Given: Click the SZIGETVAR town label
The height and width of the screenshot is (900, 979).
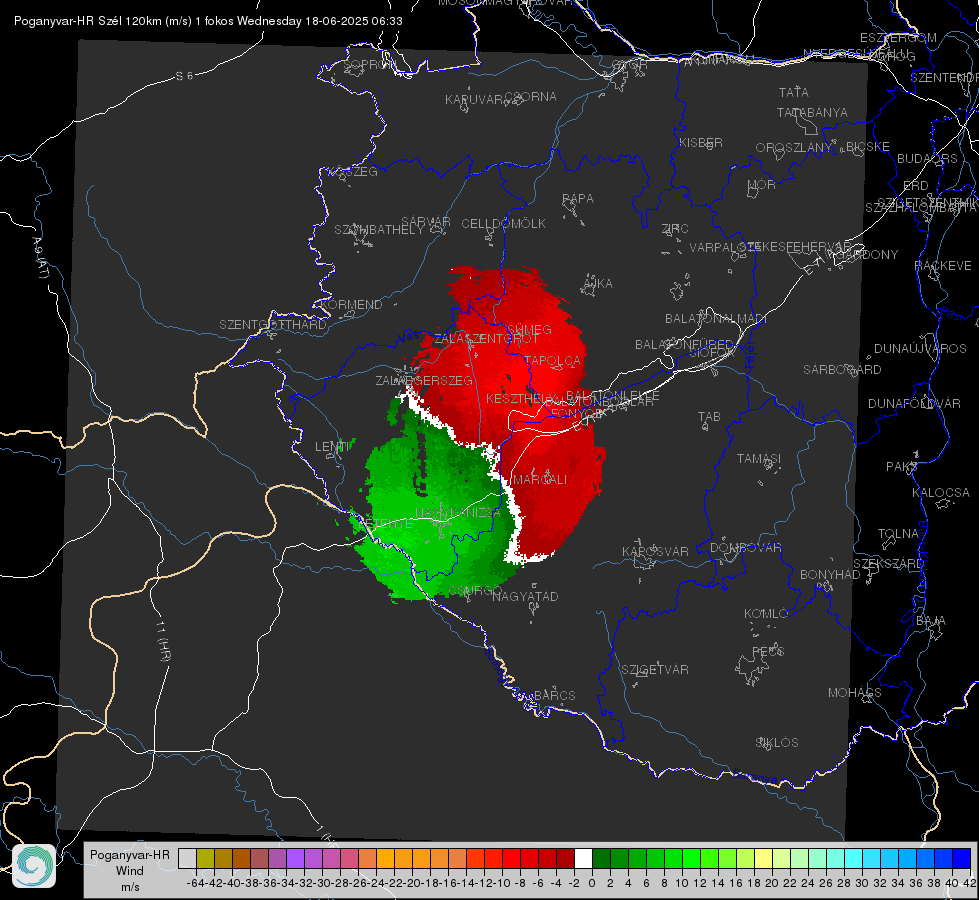Looking at the screenshot, I should (654, 669).
